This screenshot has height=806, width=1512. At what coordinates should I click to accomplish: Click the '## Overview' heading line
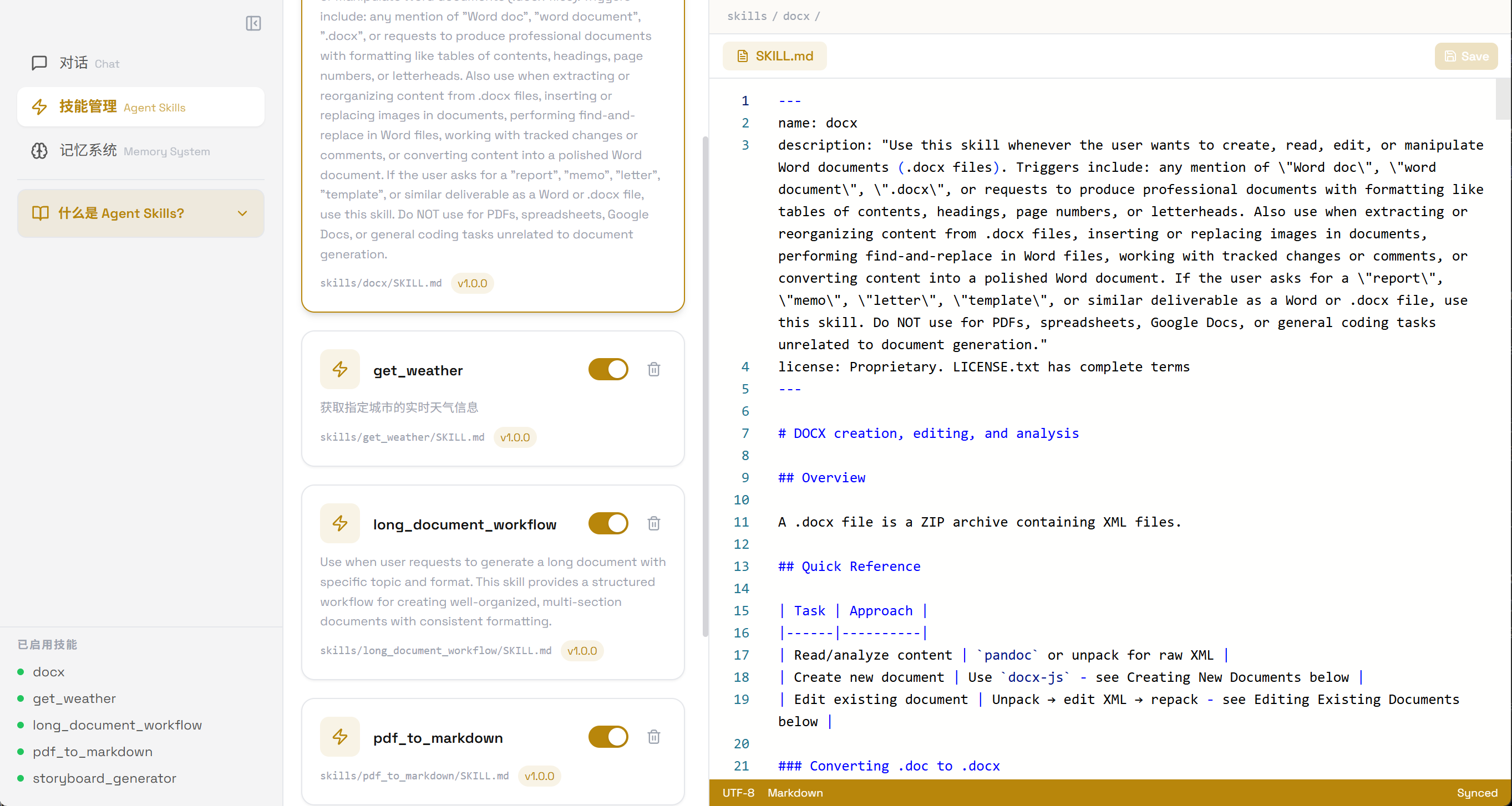click(x=821, y=477)
